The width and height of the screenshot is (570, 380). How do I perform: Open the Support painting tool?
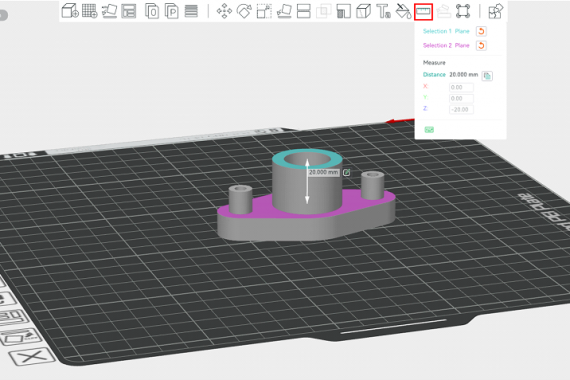pyautogui.click(x=344, y=11)
